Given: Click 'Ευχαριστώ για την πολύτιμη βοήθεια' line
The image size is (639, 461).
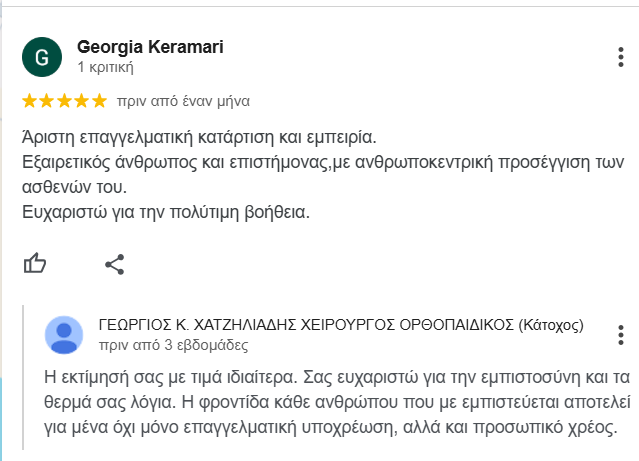Looking at the screenshot, I should [x=166, y=212].
